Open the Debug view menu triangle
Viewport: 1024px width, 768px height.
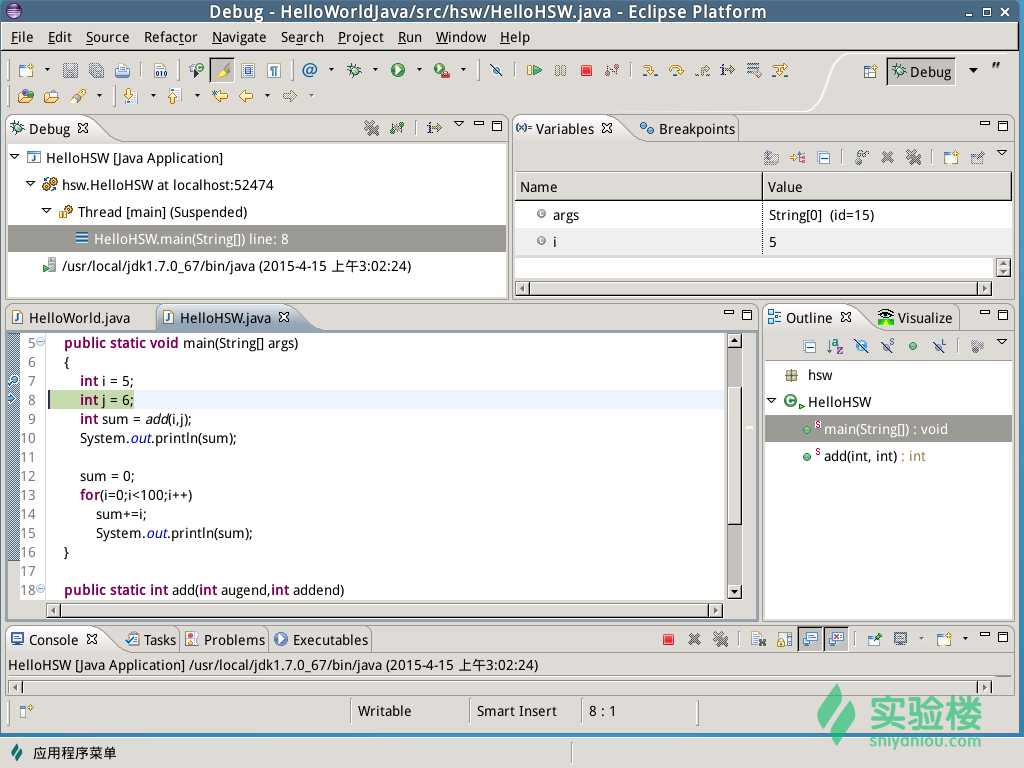458,123
